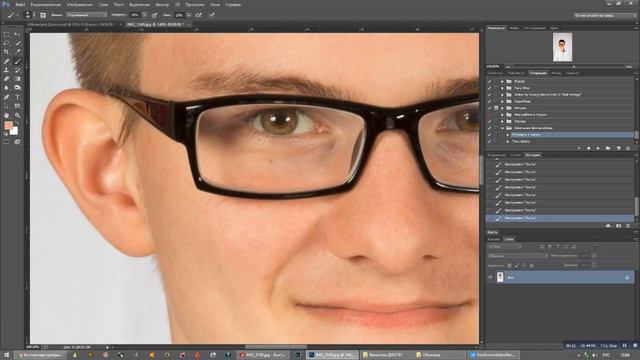Select the highlighted Кисть history state
Screen dimensions: 640x360
pos(560,218)
